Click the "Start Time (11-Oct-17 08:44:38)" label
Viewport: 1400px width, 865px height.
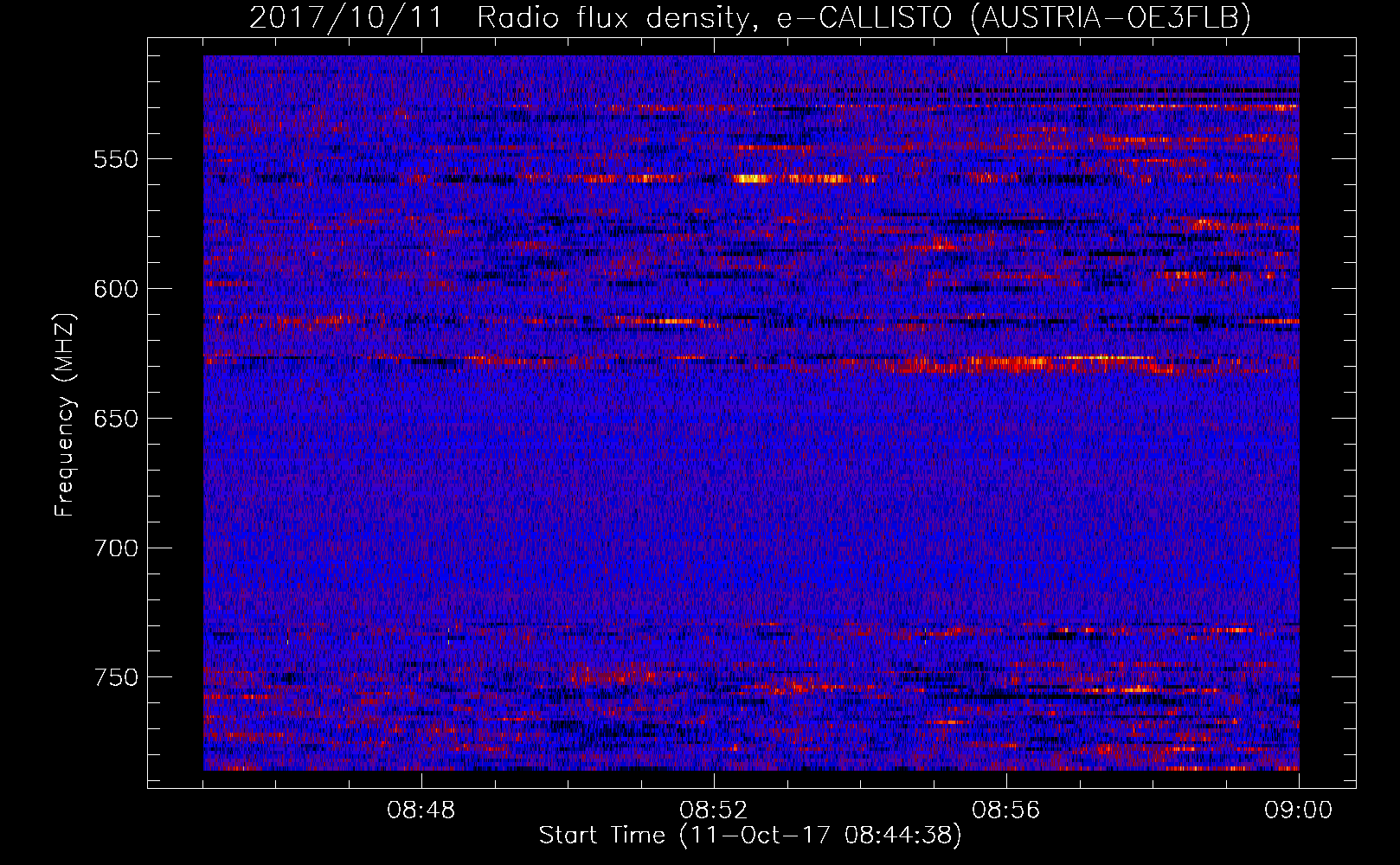click(x=750, y=836)
